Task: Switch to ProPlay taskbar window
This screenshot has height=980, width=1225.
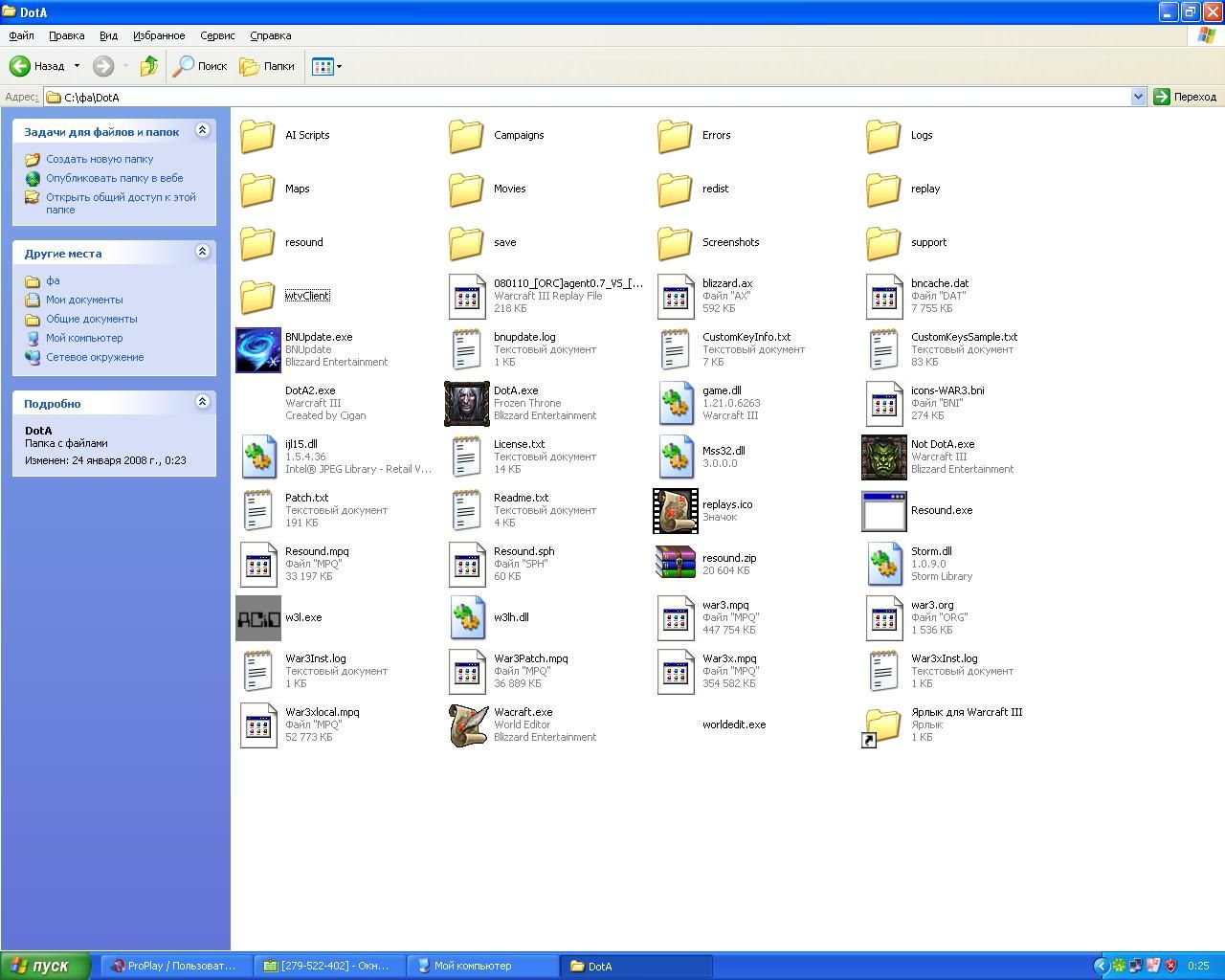Action: click(175, 966)
